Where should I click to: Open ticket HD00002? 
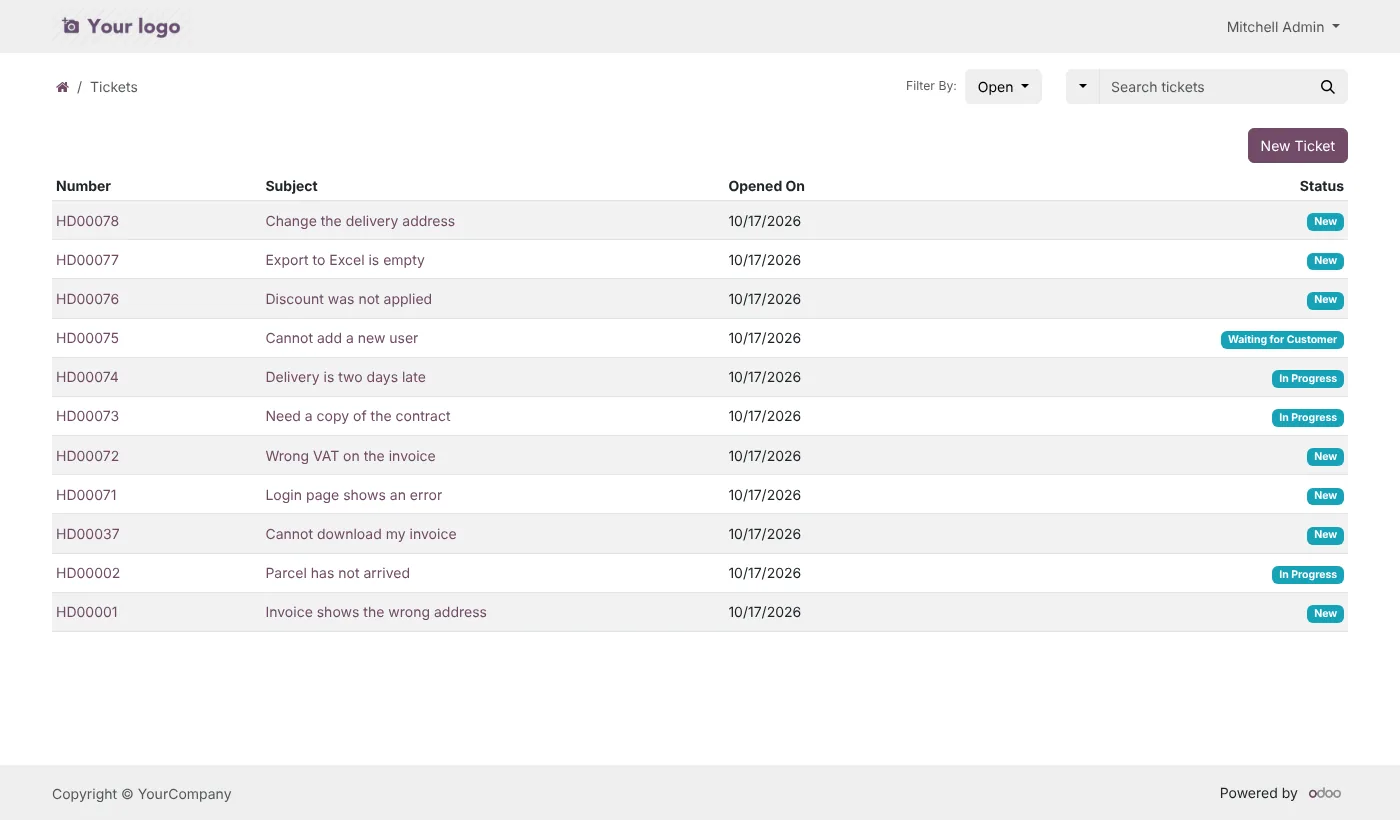(x=87, y=573)
